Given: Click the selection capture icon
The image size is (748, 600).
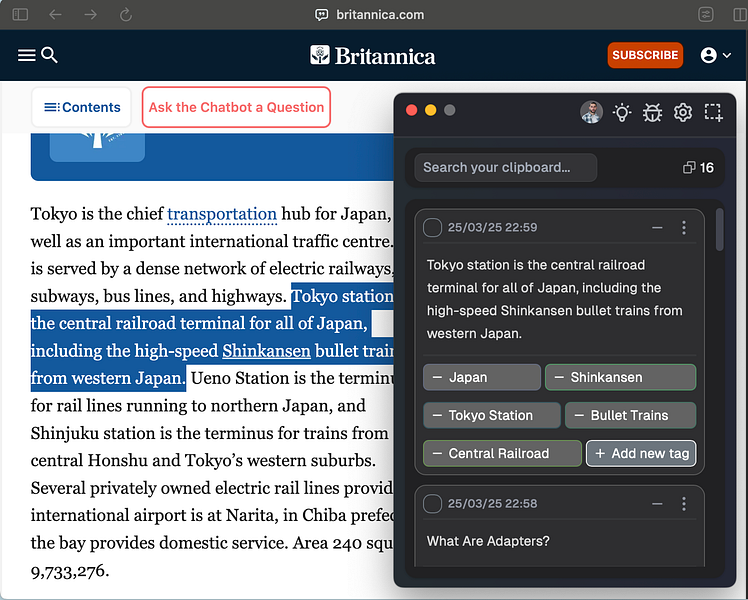Looking at the screenshot, I should [x=713, y=112].
